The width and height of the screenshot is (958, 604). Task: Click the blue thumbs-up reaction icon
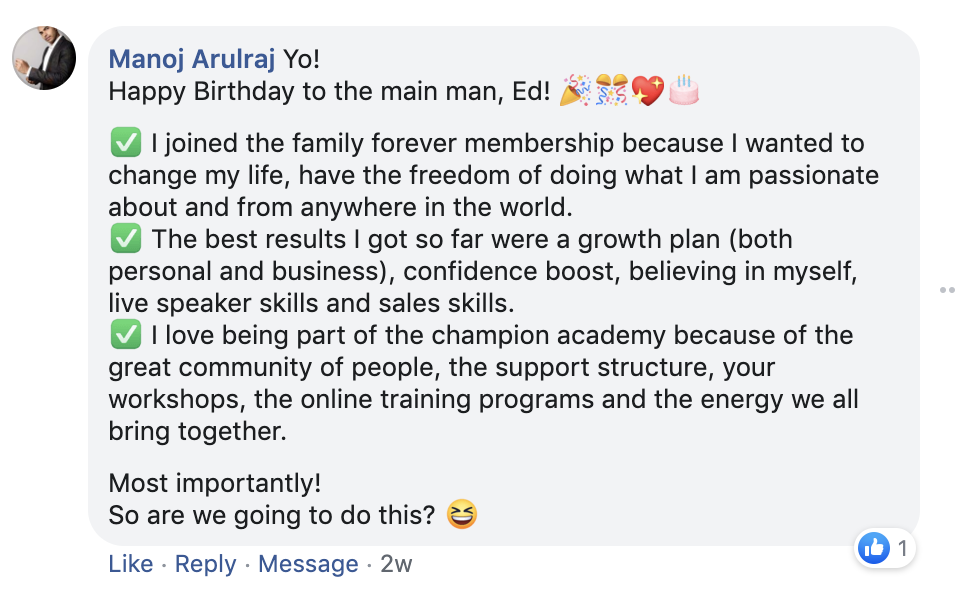874,548
